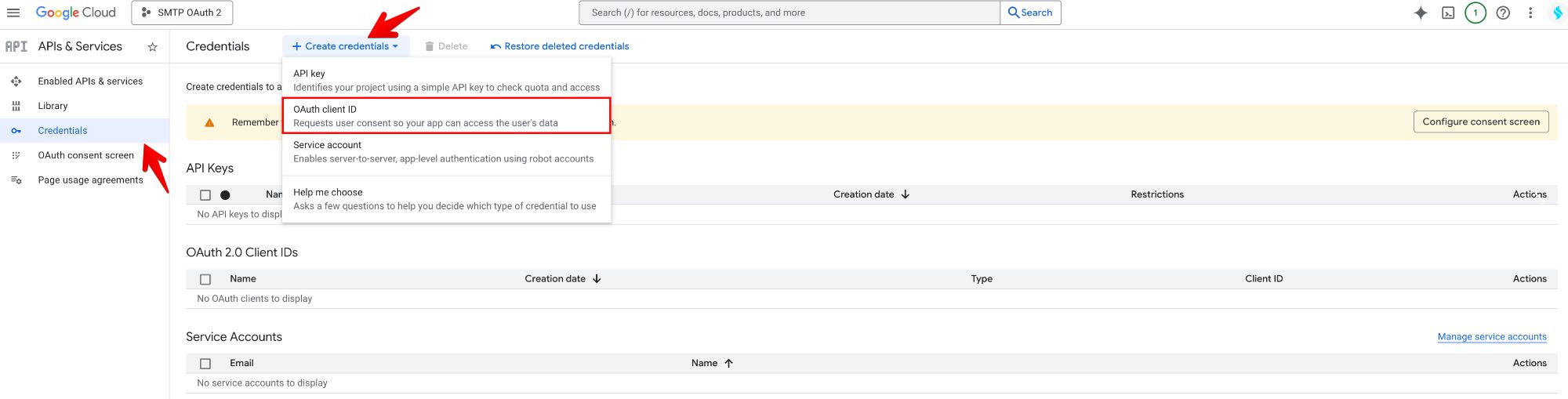This screenshot has height=399, width=1568.
Task: Pin APIs & Services with star icon
Action: (152, 47)
